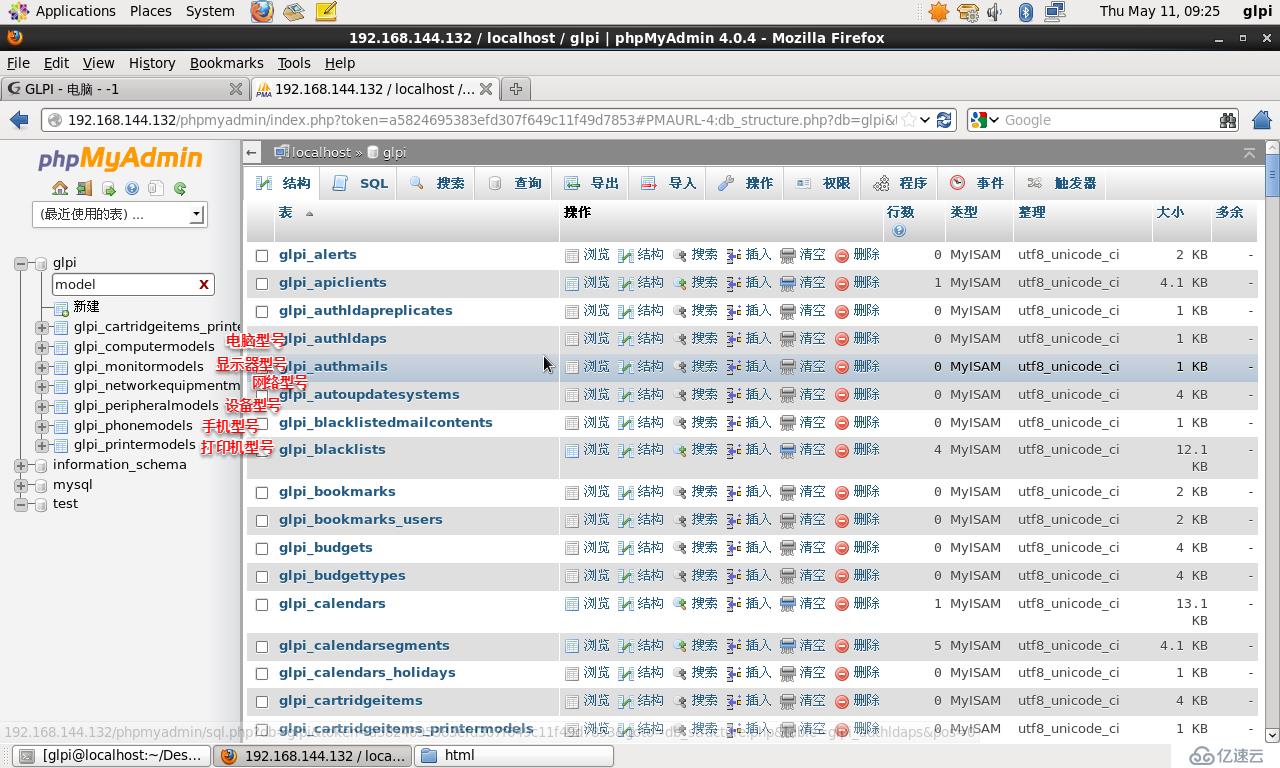Viewport: 1280px width, 768px height.
Task: Open the recently used tables dropdown
Action: click(x=120, y=214)
